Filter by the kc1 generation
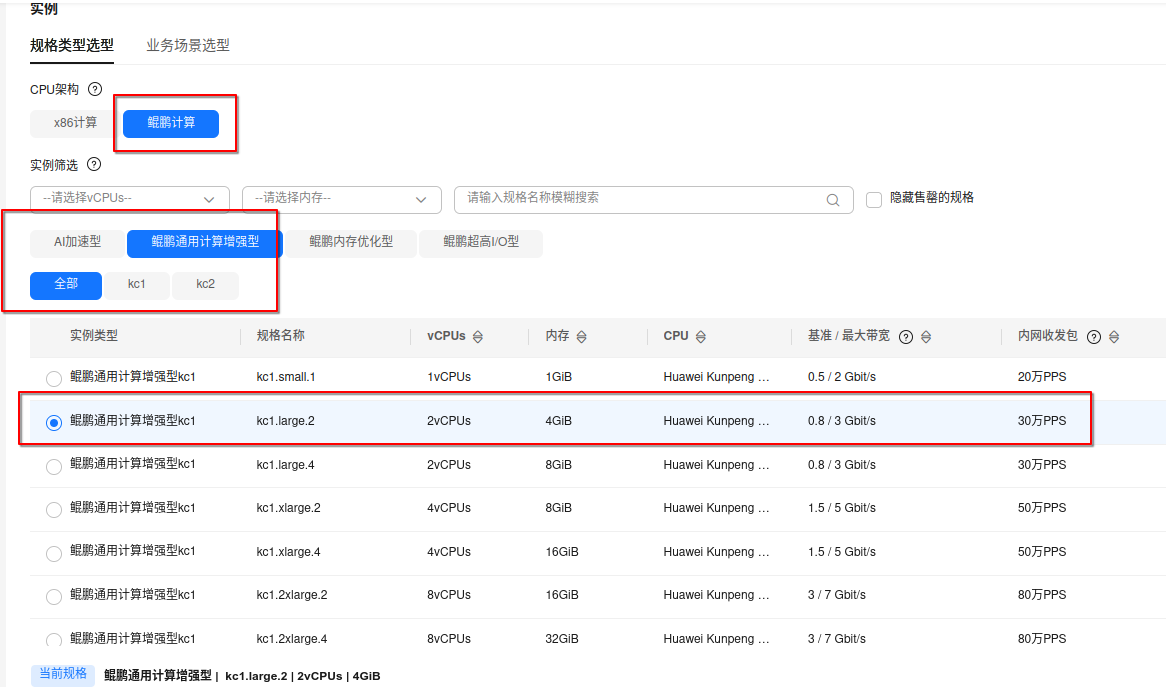This screenshot has width=1166, height=687. (x=137, y=286)
